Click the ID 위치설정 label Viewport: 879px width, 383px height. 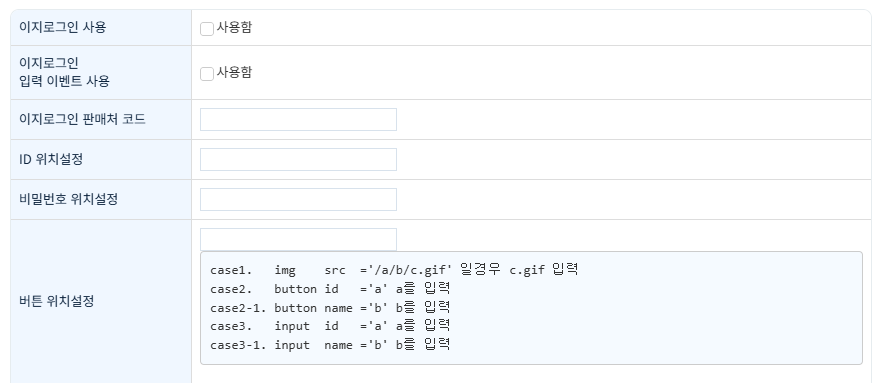point(51,159)
